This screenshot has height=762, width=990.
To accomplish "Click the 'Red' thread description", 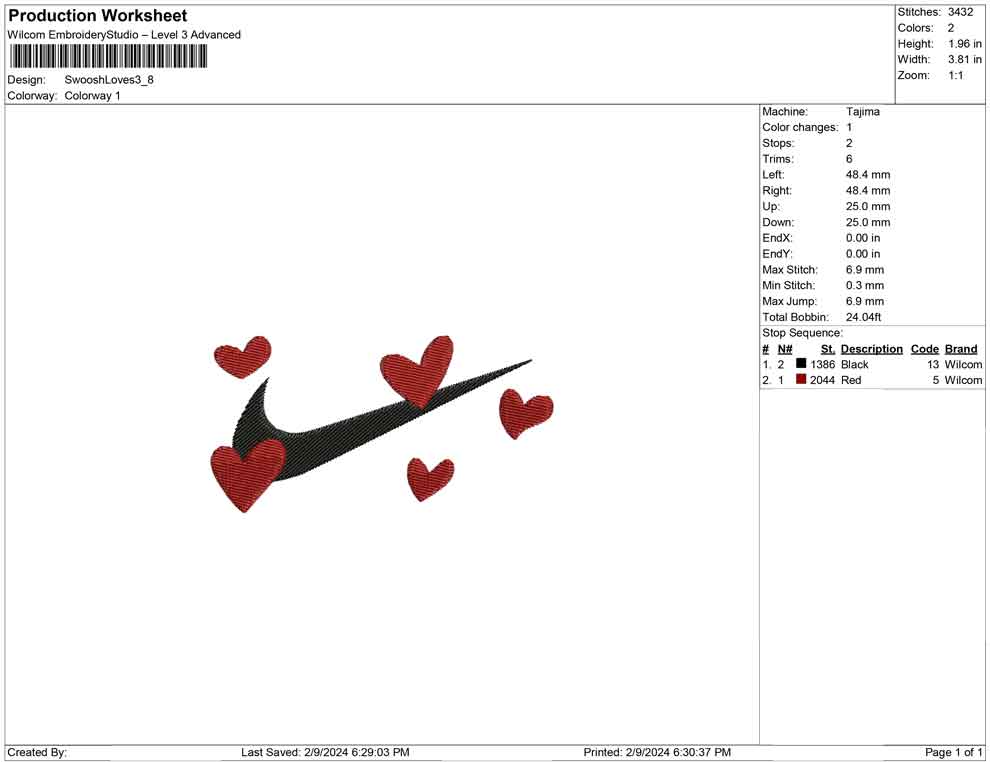I will (850, 380).
